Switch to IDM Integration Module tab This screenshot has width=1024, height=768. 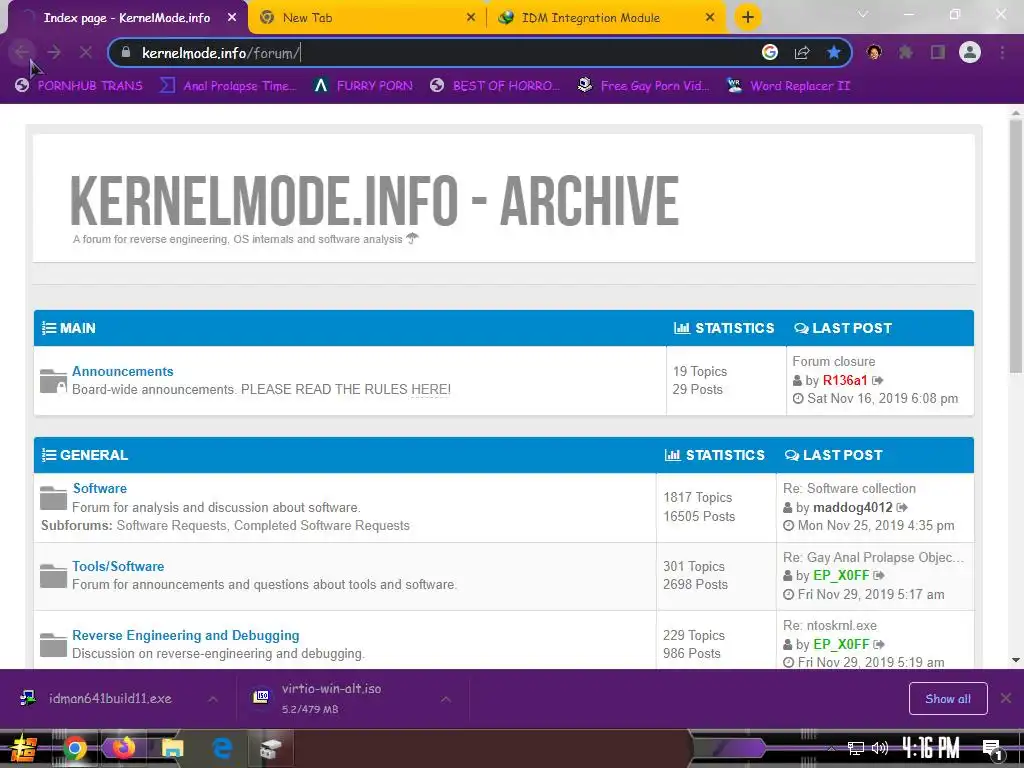pyautogui.click(x=606, y=18)
